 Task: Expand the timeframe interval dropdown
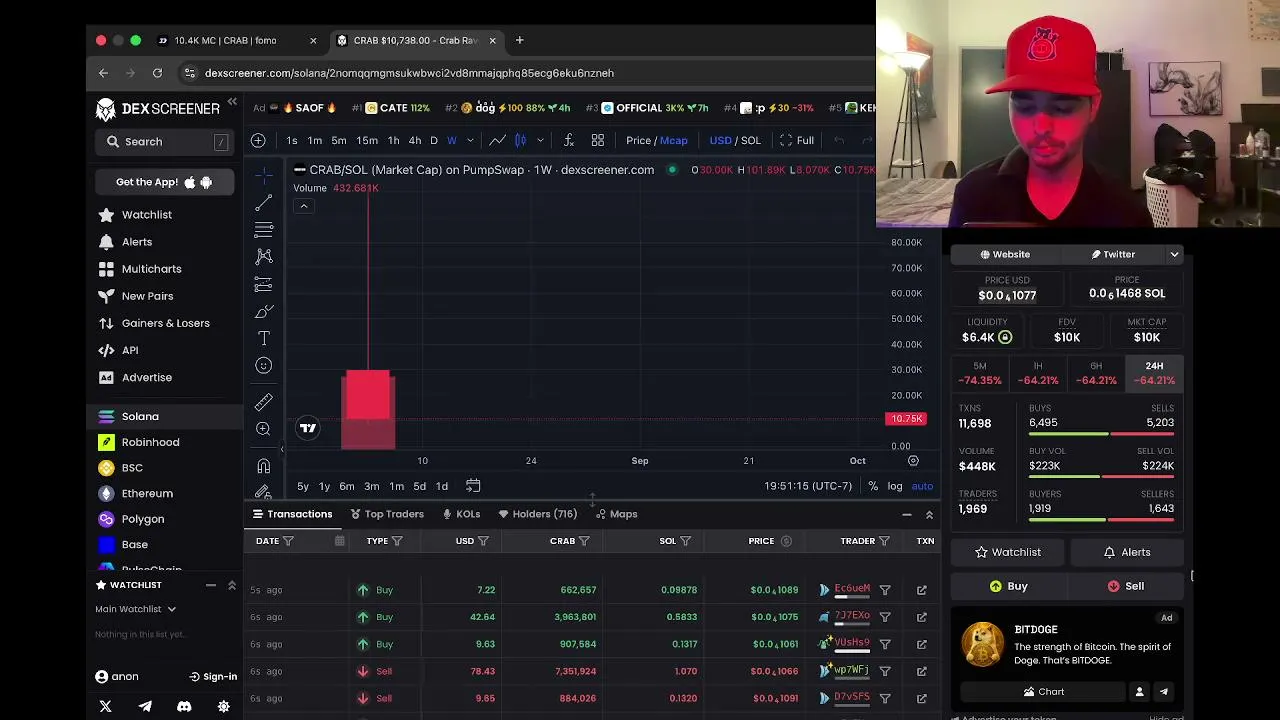tap(470, 140)
